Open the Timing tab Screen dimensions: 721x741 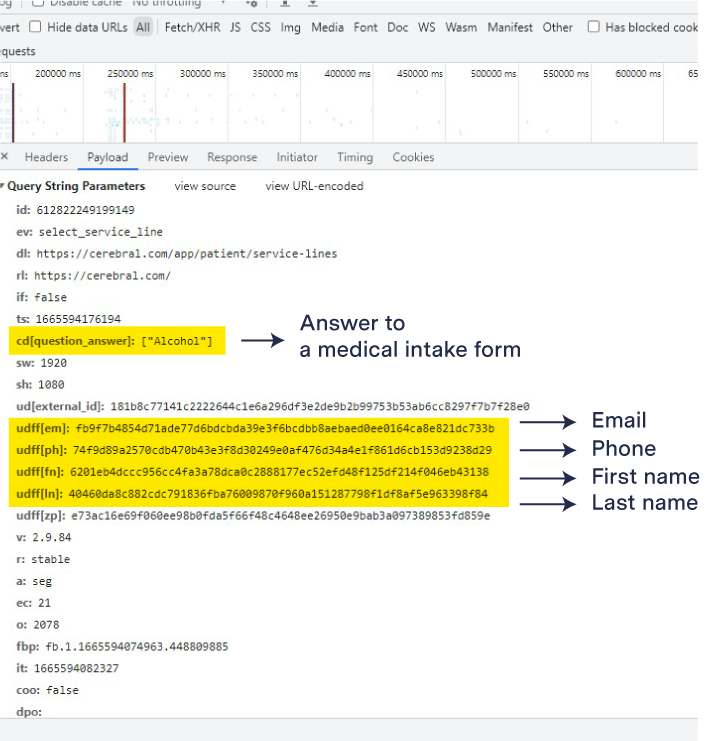[x=355, y=157]
